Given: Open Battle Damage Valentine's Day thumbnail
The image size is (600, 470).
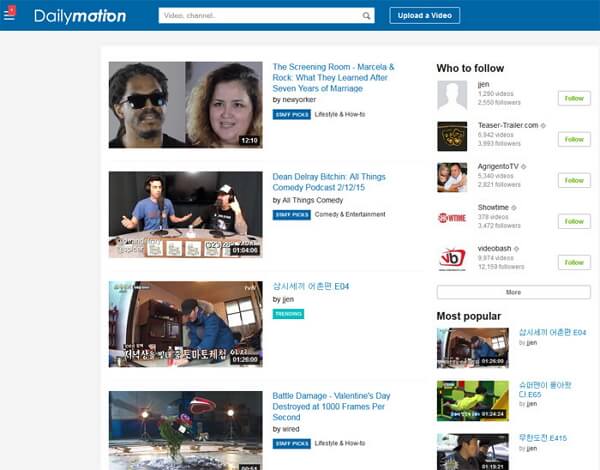Looking at the screenshot, I should point(186,430).
